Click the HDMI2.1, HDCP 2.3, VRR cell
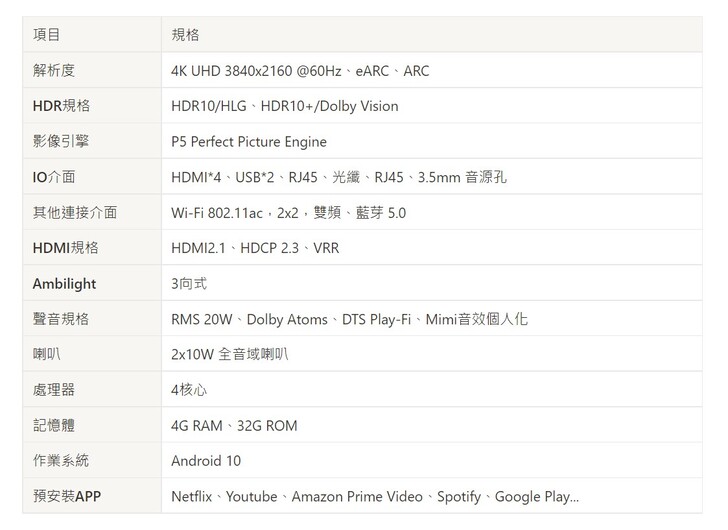The width and height of the screenshot is (728, 530). pyautogui.click(x=255, y=248)
